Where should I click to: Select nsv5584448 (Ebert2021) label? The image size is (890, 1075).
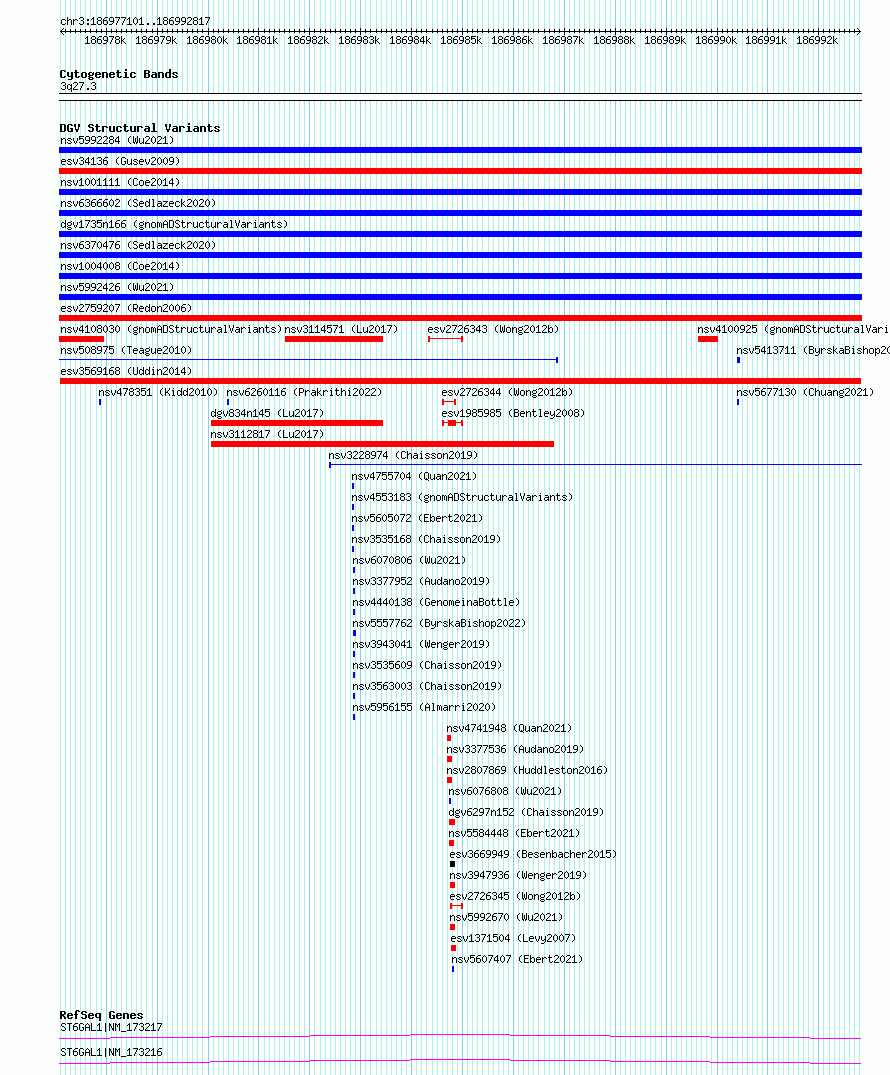pyautogui.click(x=514, y=833)
